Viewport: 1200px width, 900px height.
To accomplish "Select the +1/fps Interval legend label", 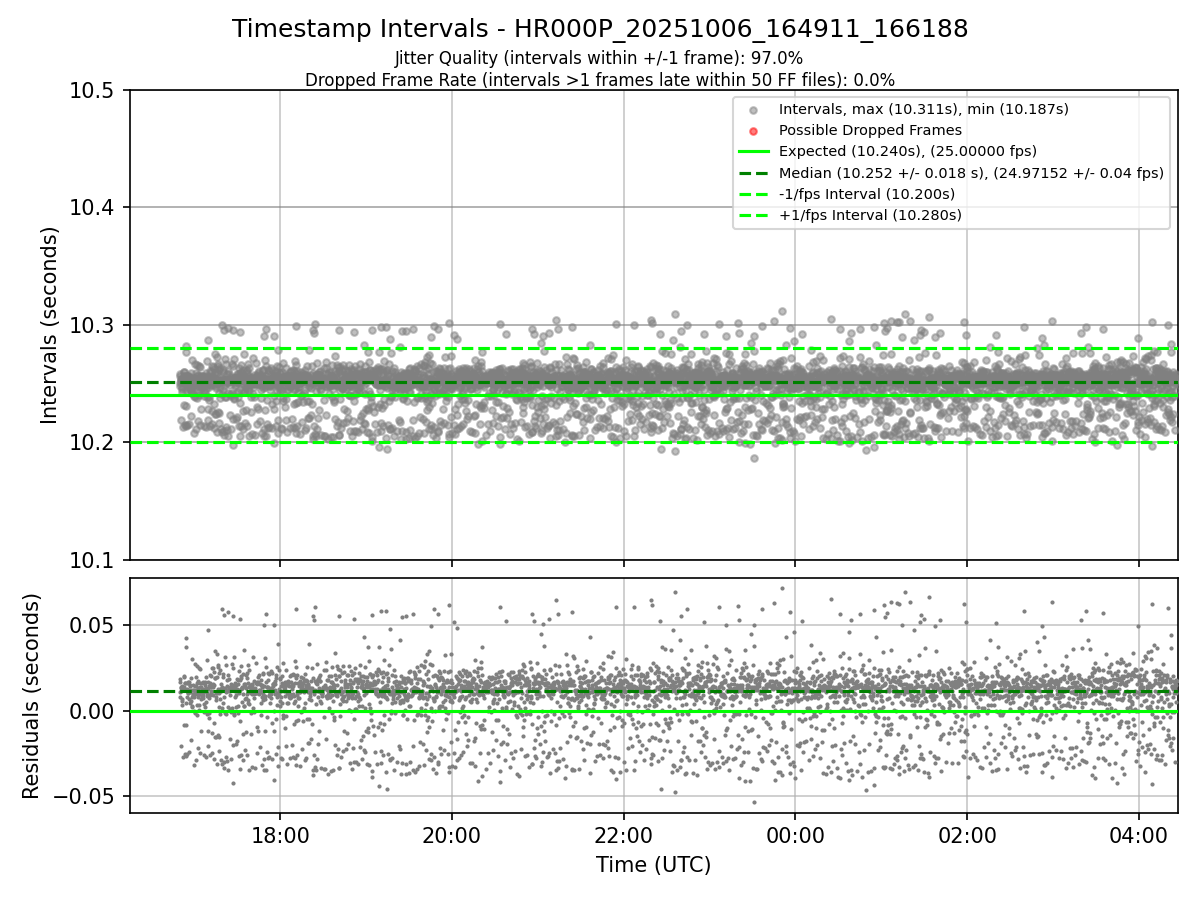I will 868,215.
